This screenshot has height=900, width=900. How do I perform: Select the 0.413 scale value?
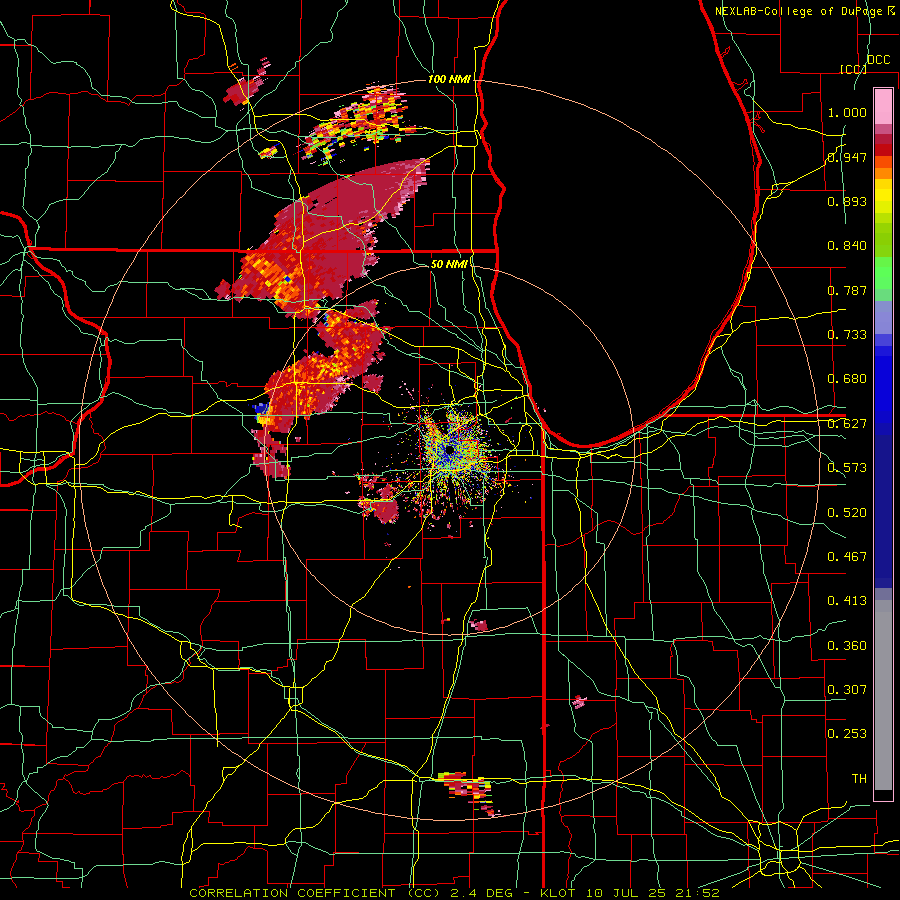[847, 600]
